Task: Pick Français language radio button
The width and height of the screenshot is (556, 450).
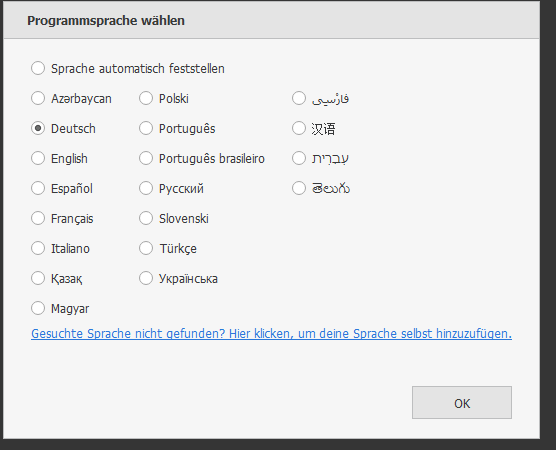Action: click(x=38, y=218)
